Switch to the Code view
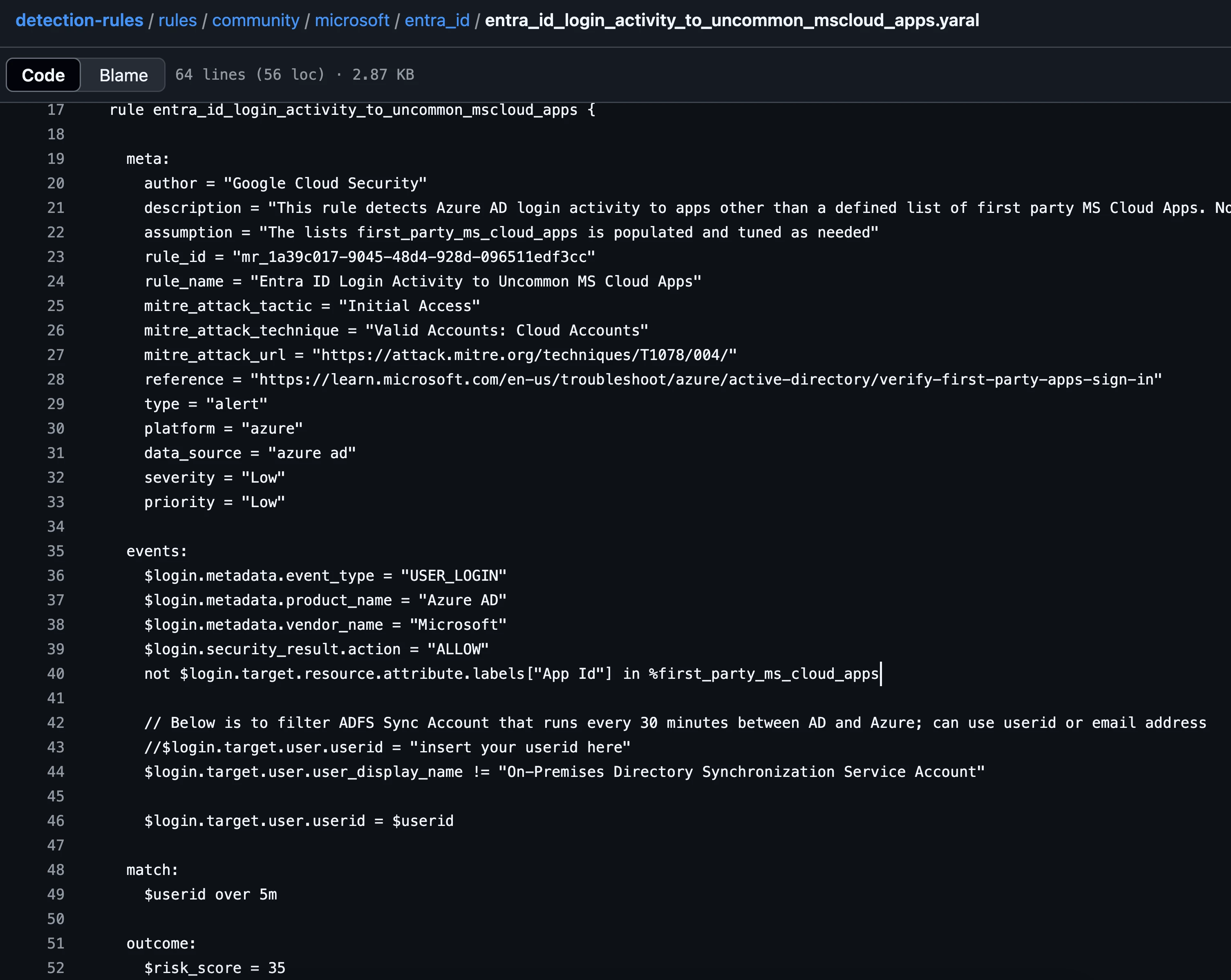 pyautogui.click(x=42, y=75)
